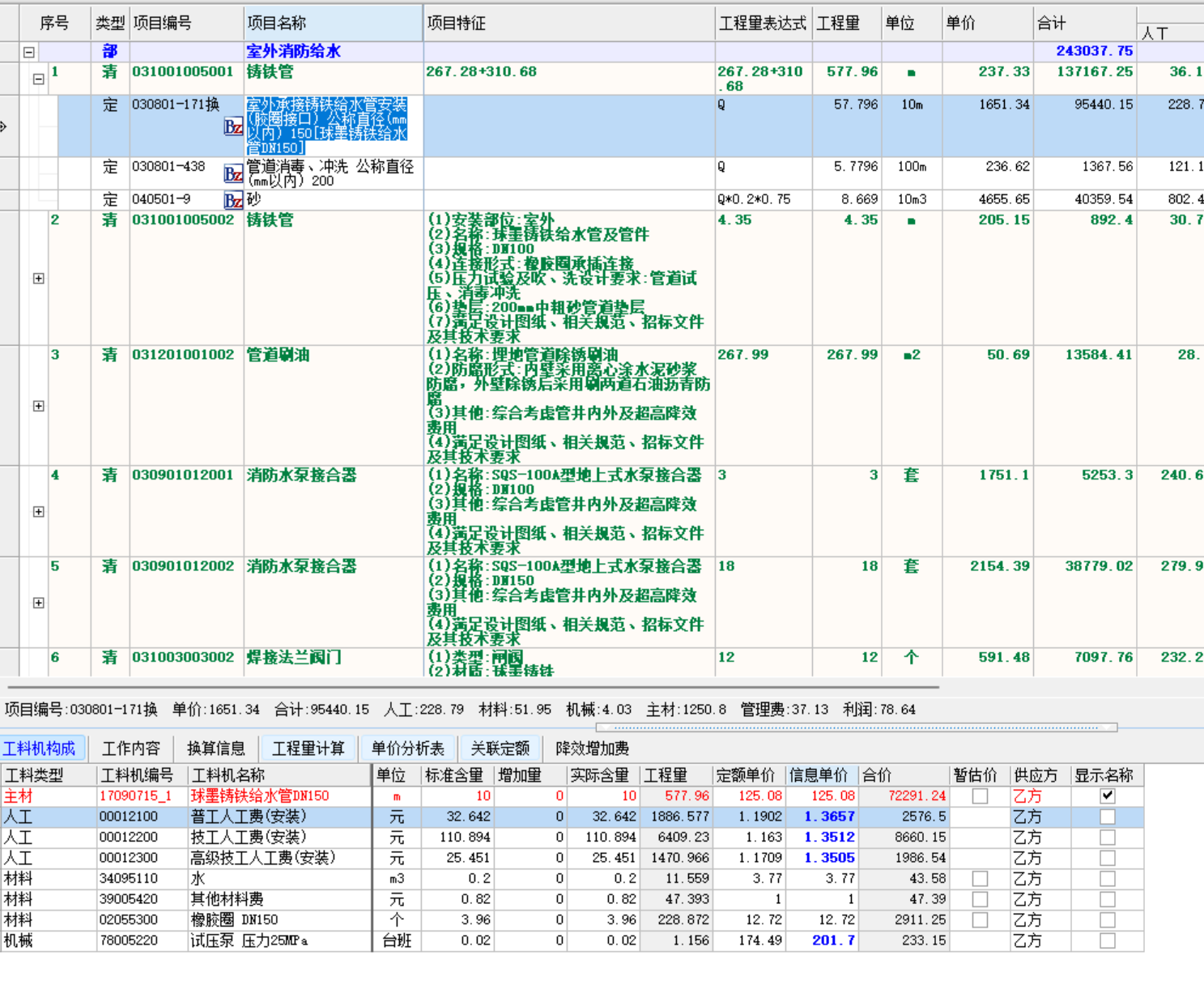Click the Bz icon in row 030801-438
The width and height of the screenshot is (1204, 998).
click(x=233, y=174)
